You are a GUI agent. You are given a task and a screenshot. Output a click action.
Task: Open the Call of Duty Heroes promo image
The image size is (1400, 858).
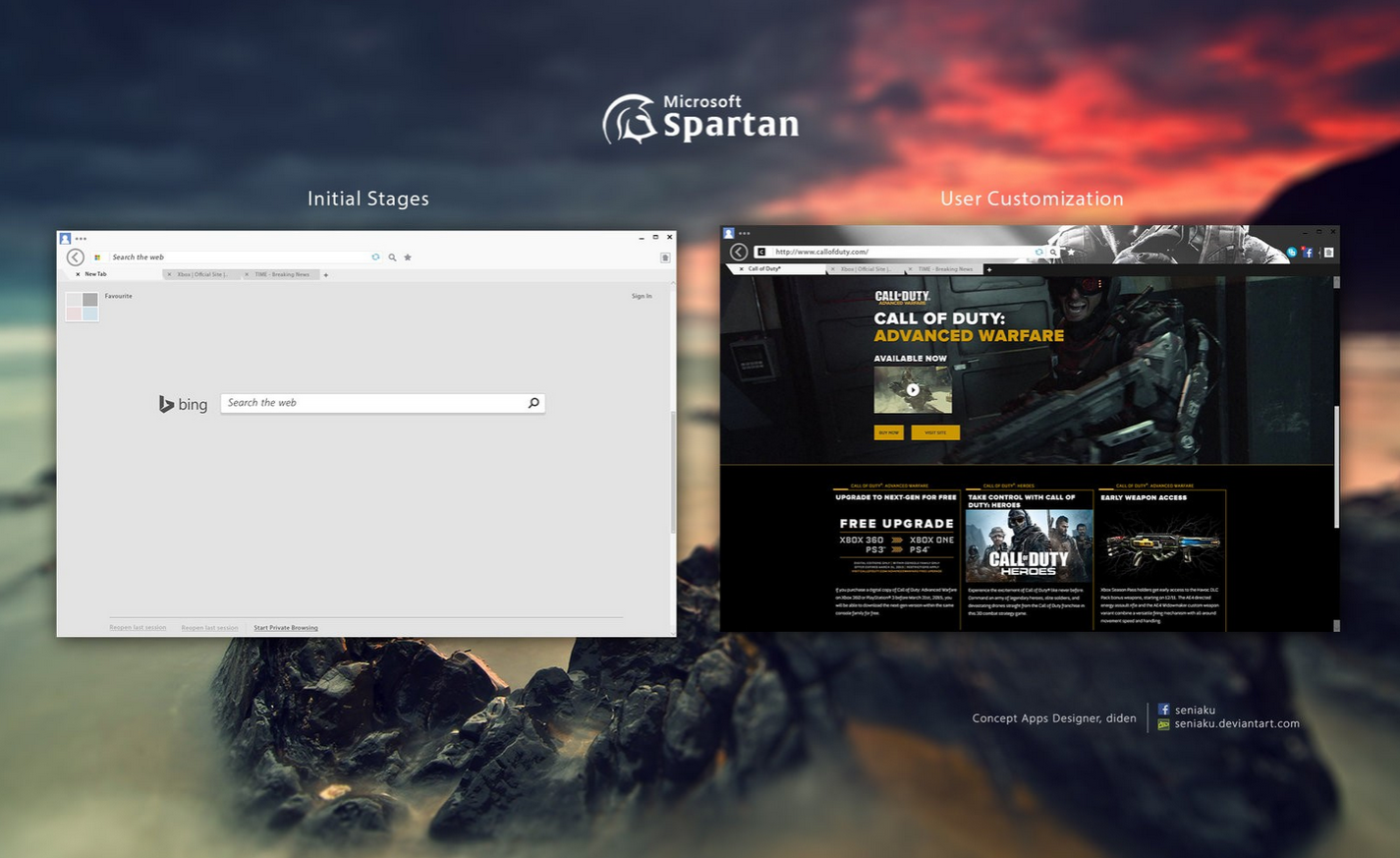(1029, 546)
